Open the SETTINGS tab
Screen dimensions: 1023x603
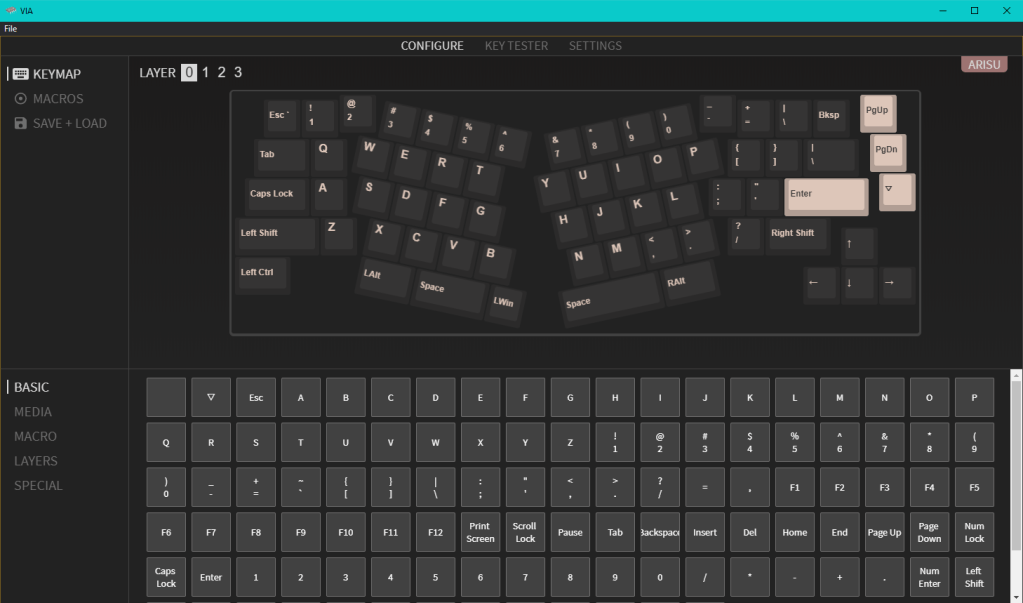(x=595, y=45)
